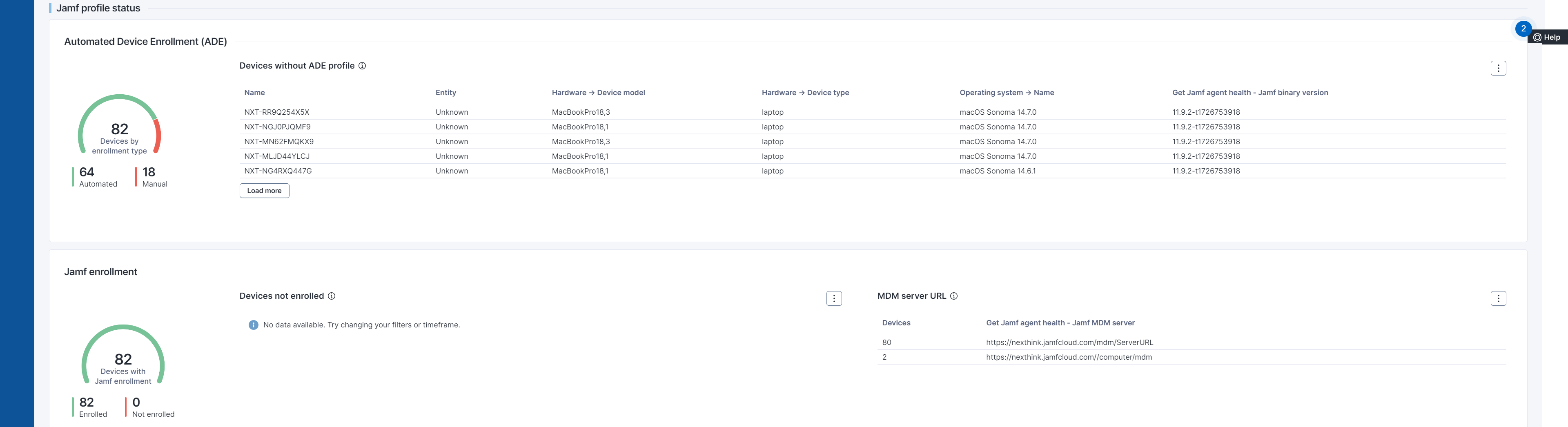The image size is (1568, 427).
Task: Click the mdm/ServerURL Jamf server address
Action: coord(1069,342)
